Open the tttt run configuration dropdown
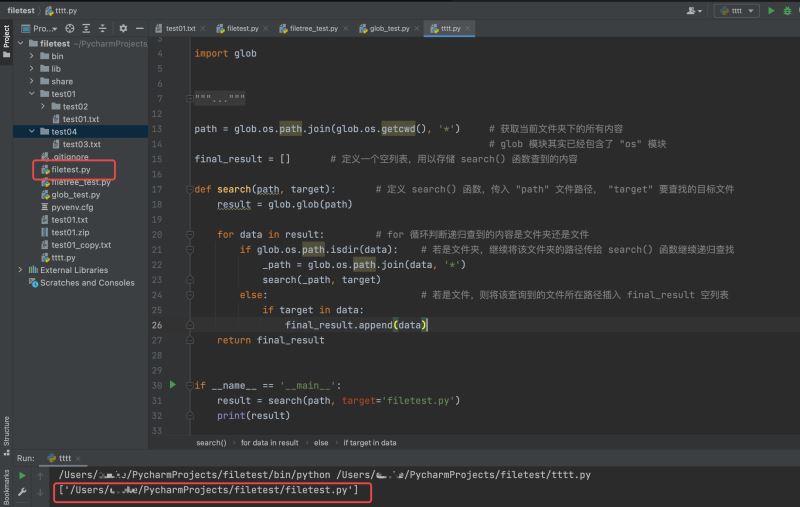Image resolution: width=800 pixels, height=507 pixels. pos(737,10)
